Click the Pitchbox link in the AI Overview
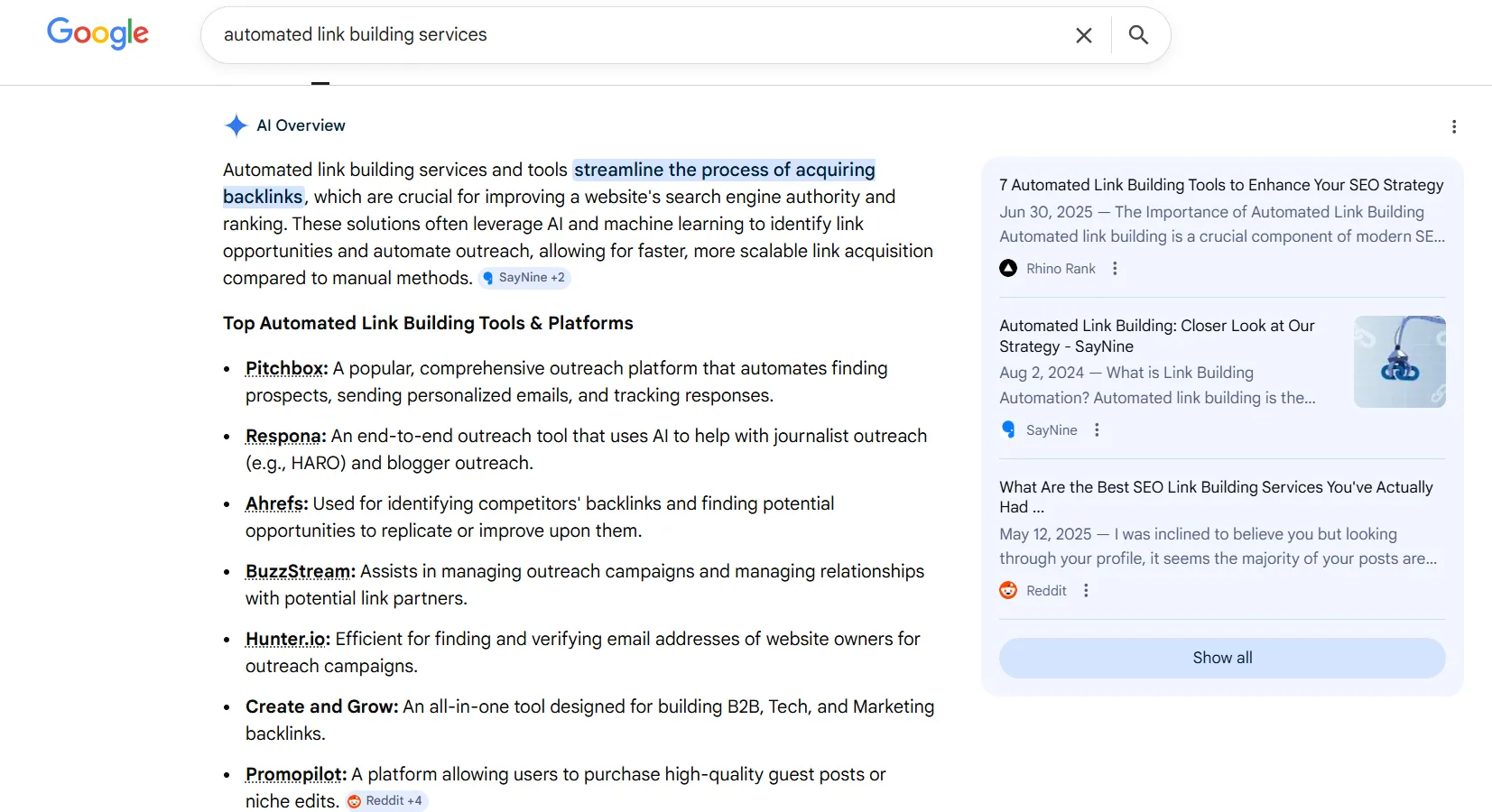Viewport: 1492px width, 812px height. tap(283, 368)
